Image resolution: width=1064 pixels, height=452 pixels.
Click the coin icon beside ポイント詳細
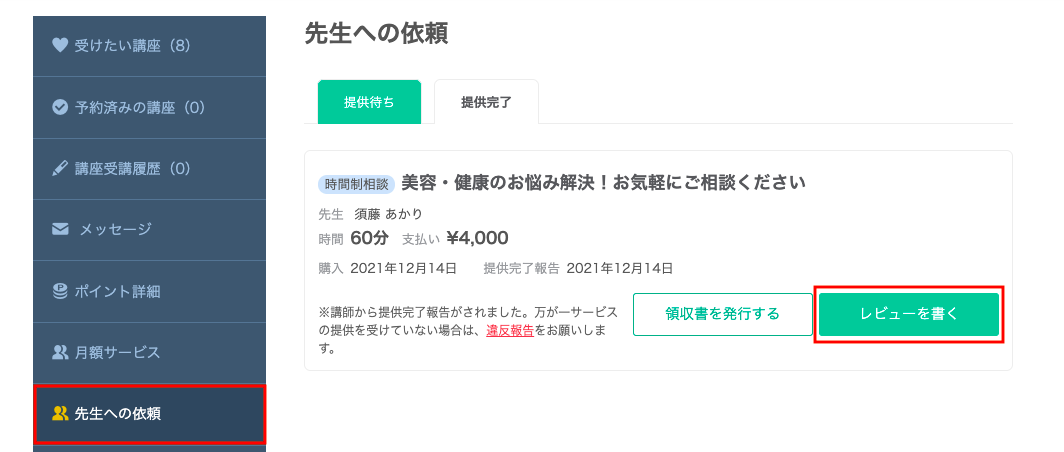coord(60,291)
